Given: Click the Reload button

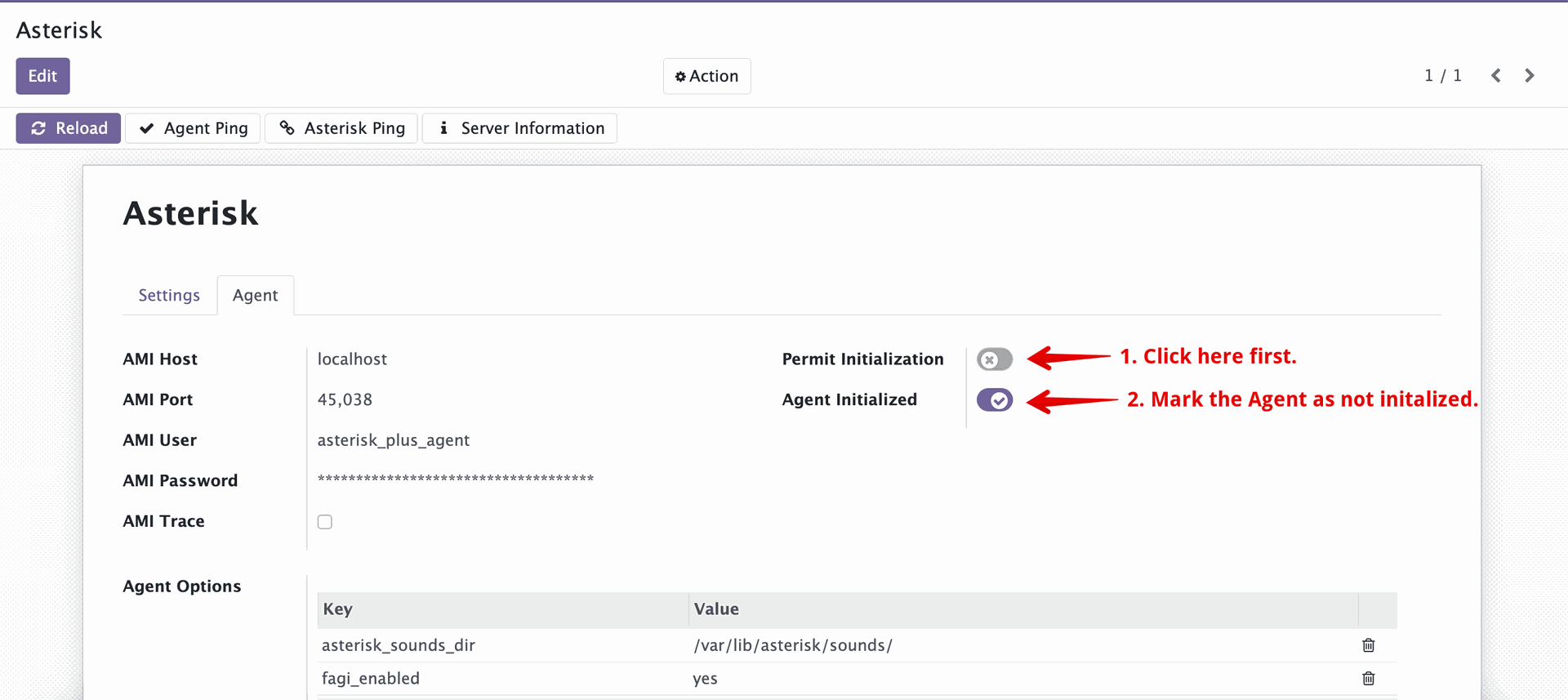Looking at the screenshot, I should click(69, 128).
